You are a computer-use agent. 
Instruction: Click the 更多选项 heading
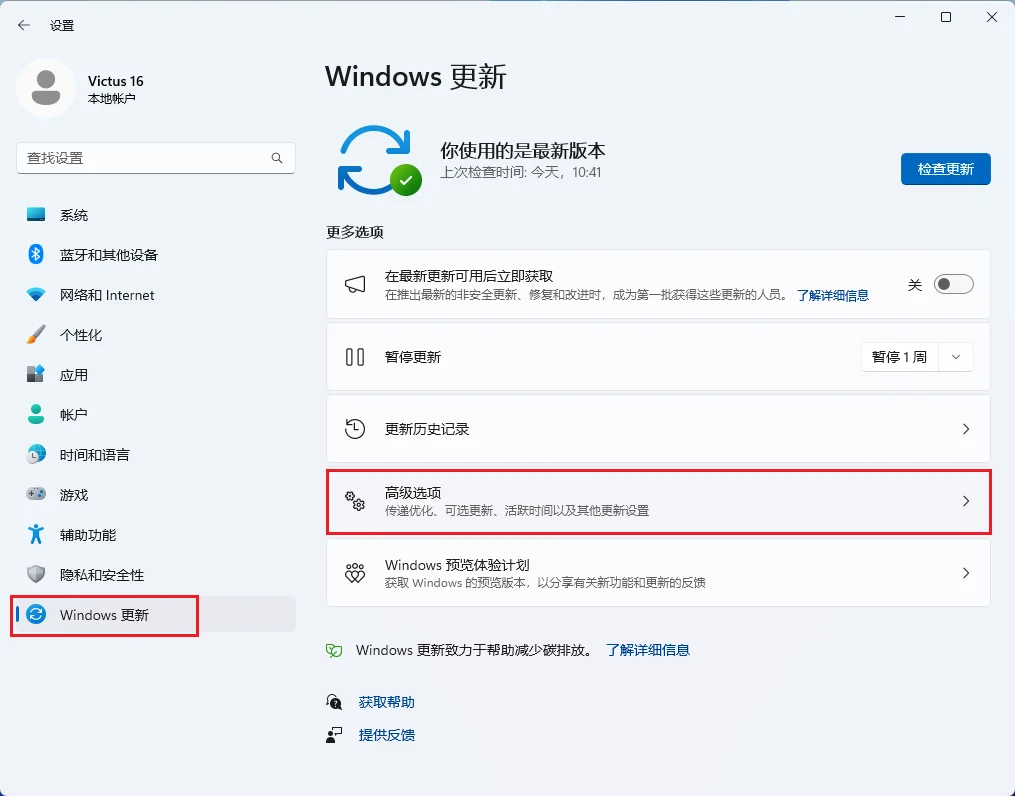pos(355,232)
